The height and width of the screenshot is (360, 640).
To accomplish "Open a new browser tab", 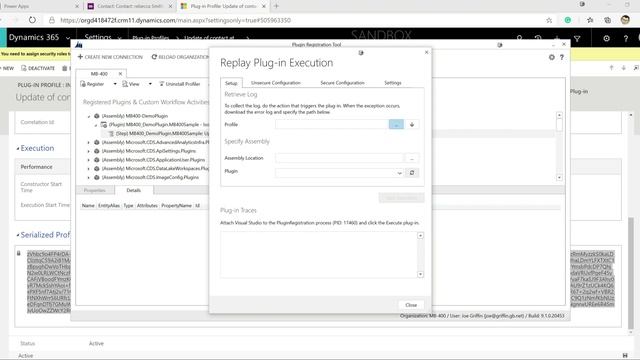I will point(276,6).
